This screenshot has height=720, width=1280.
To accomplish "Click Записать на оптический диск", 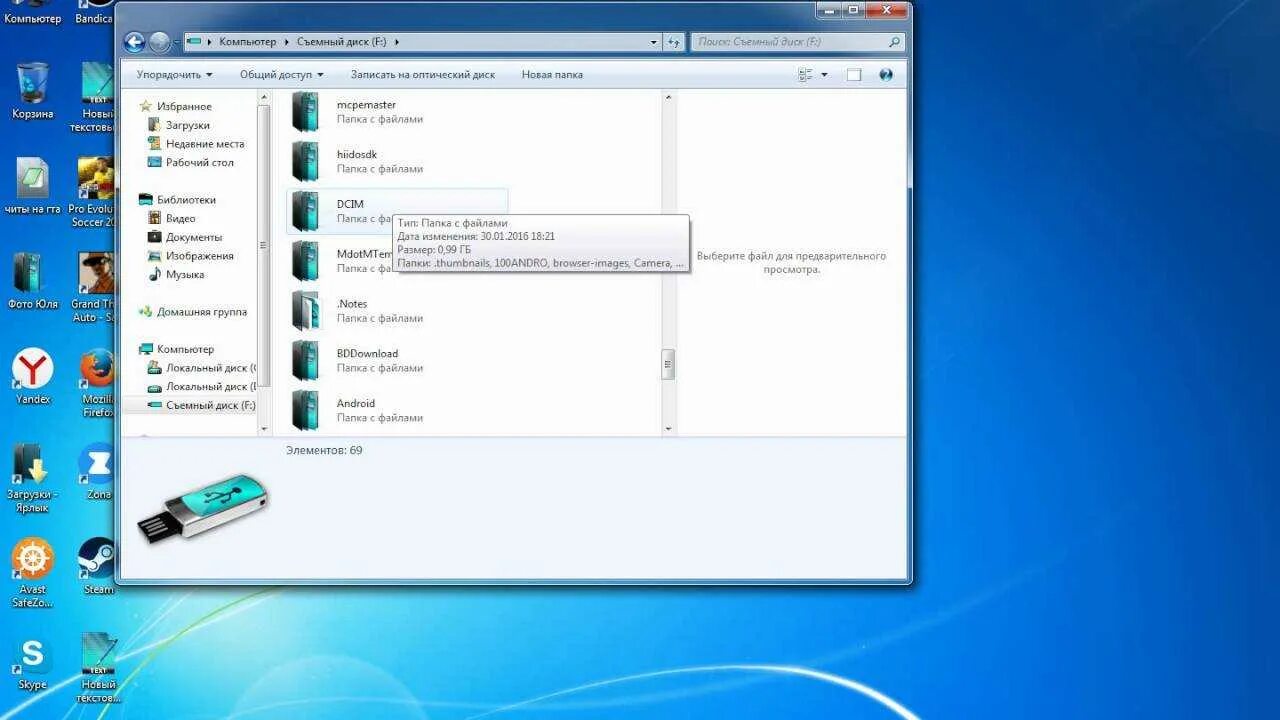I will (x=423, y=75).
